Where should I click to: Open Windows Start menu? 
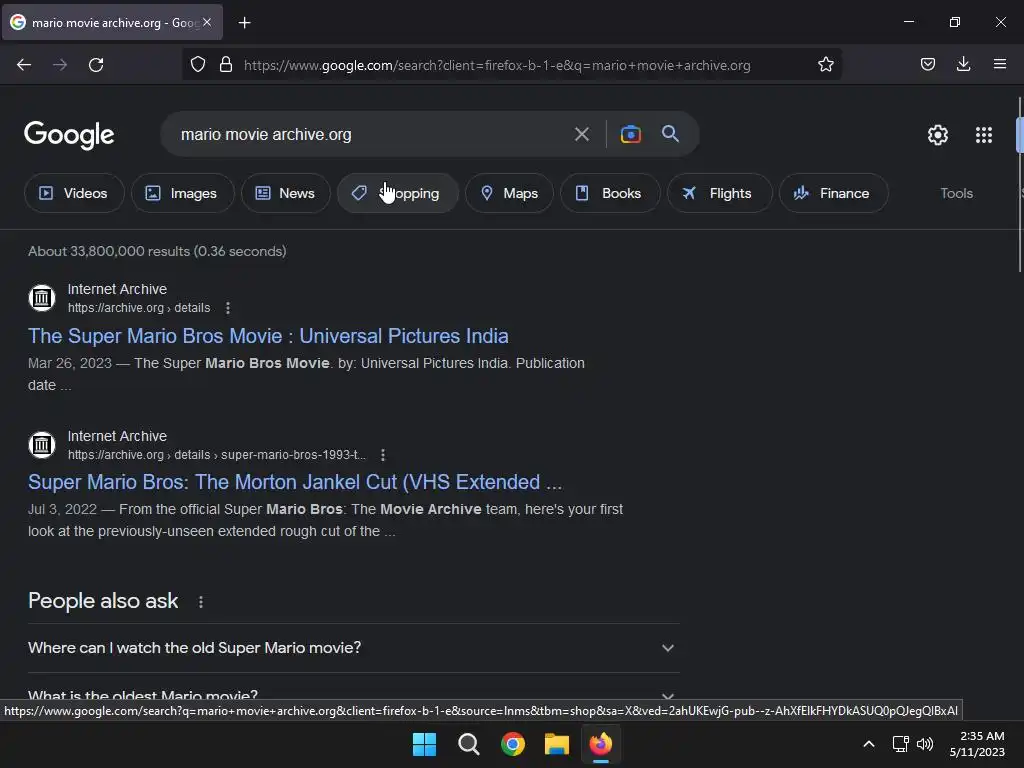(x=424, y=744)
